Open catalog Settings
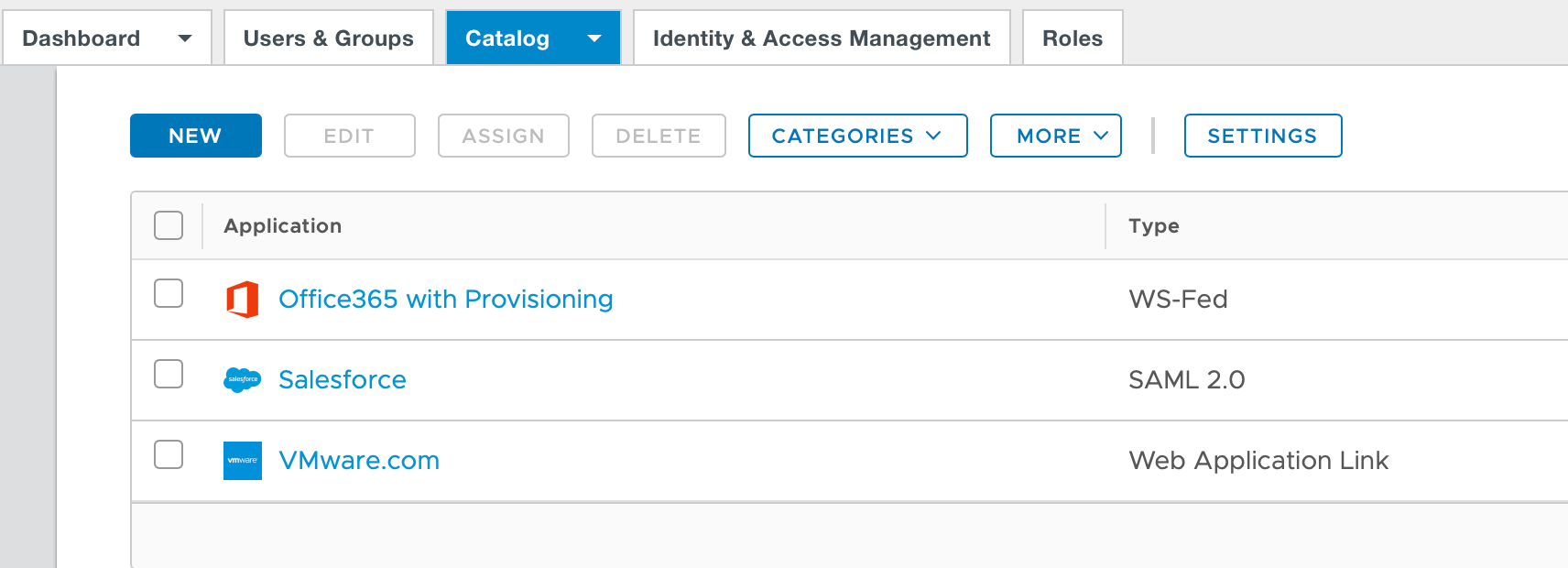Image resolution: width=1568 pixels, height=568 pixels. click(1262, 136)
